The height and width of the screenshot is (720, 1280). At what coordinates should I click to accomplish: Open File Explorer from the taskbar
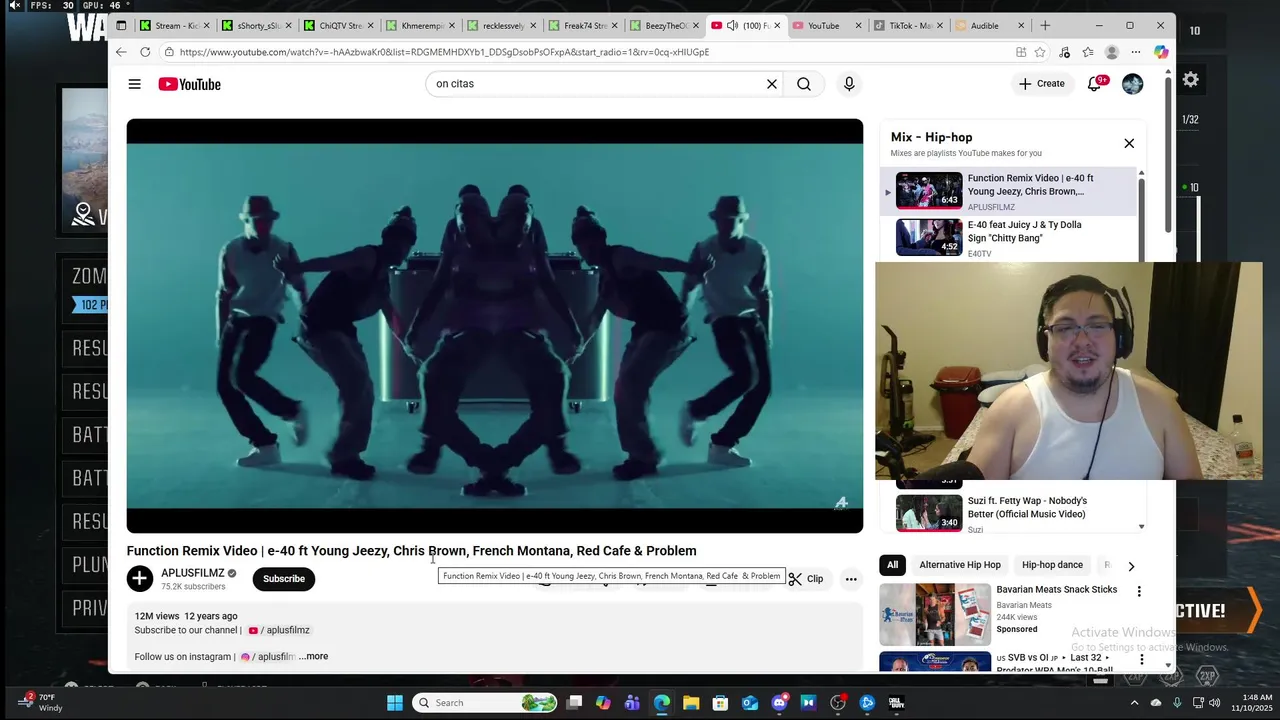click(691, 703)
